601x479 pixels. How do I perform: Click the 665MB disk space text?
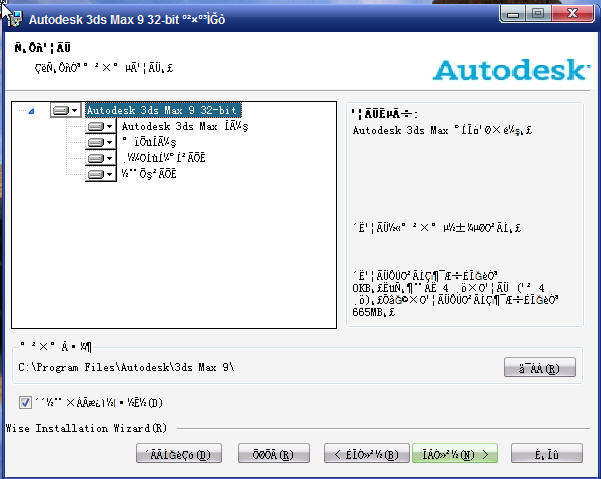[373, 312]
